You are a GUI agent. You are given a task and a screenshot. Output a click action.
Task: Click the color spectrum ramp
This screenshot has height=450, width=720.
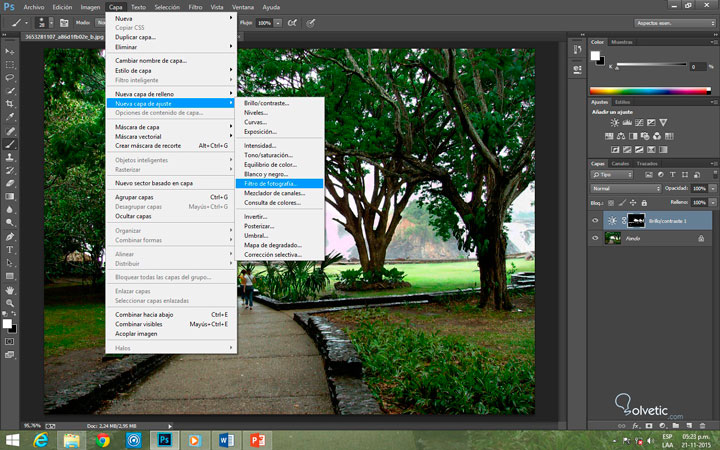click(650, 91)
